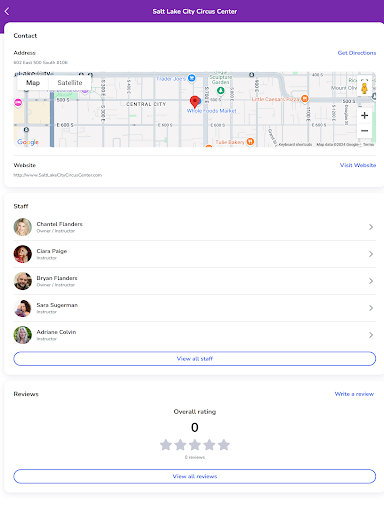Switch map to Satellite view

click(x=70, y=83)
